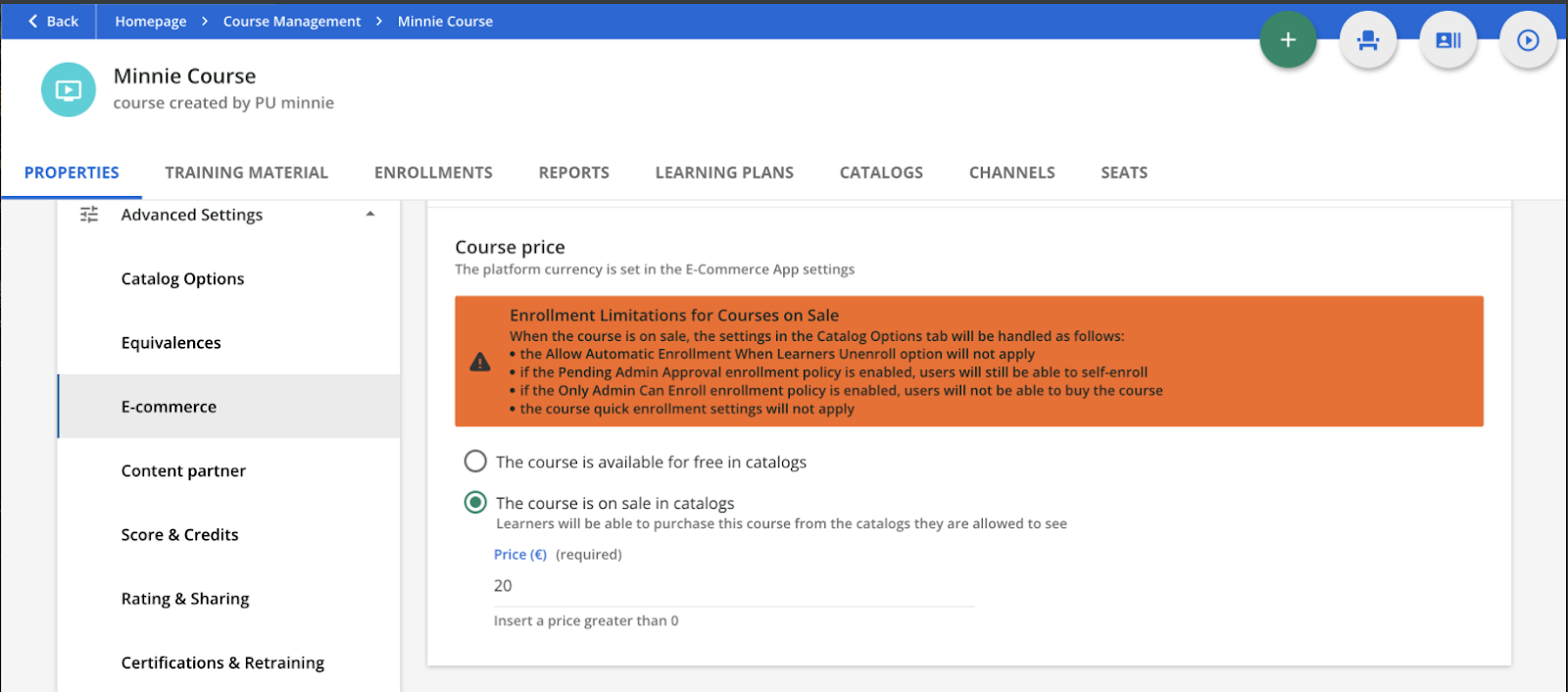Viewport: 1568px width, 692px height.
Task: Select course is available for free option
Action: point(475,462)
